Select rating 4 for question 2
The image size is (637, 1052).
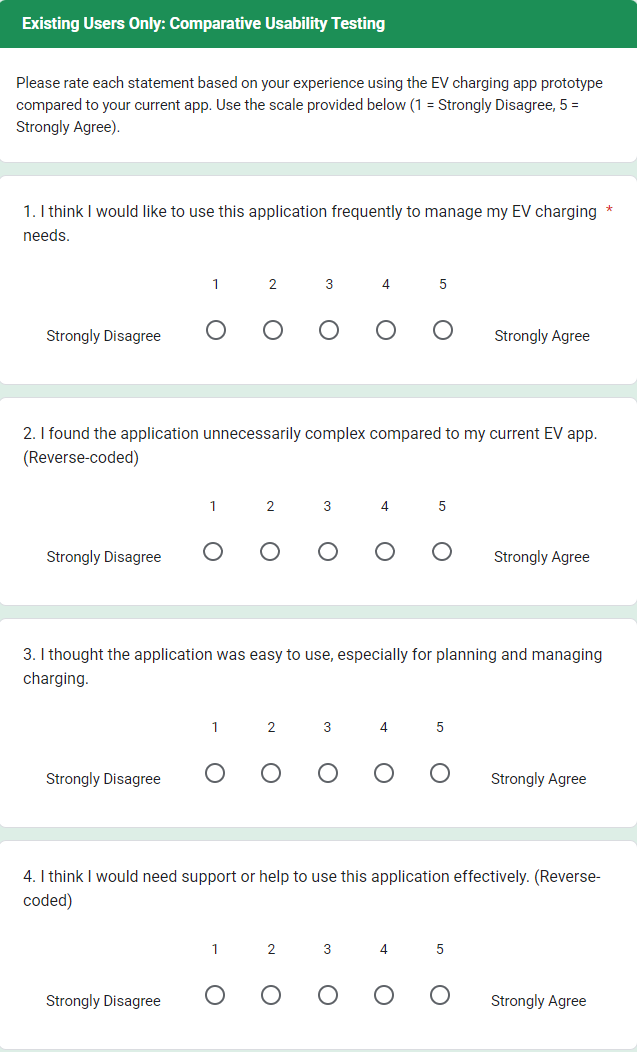click(384, 551)
